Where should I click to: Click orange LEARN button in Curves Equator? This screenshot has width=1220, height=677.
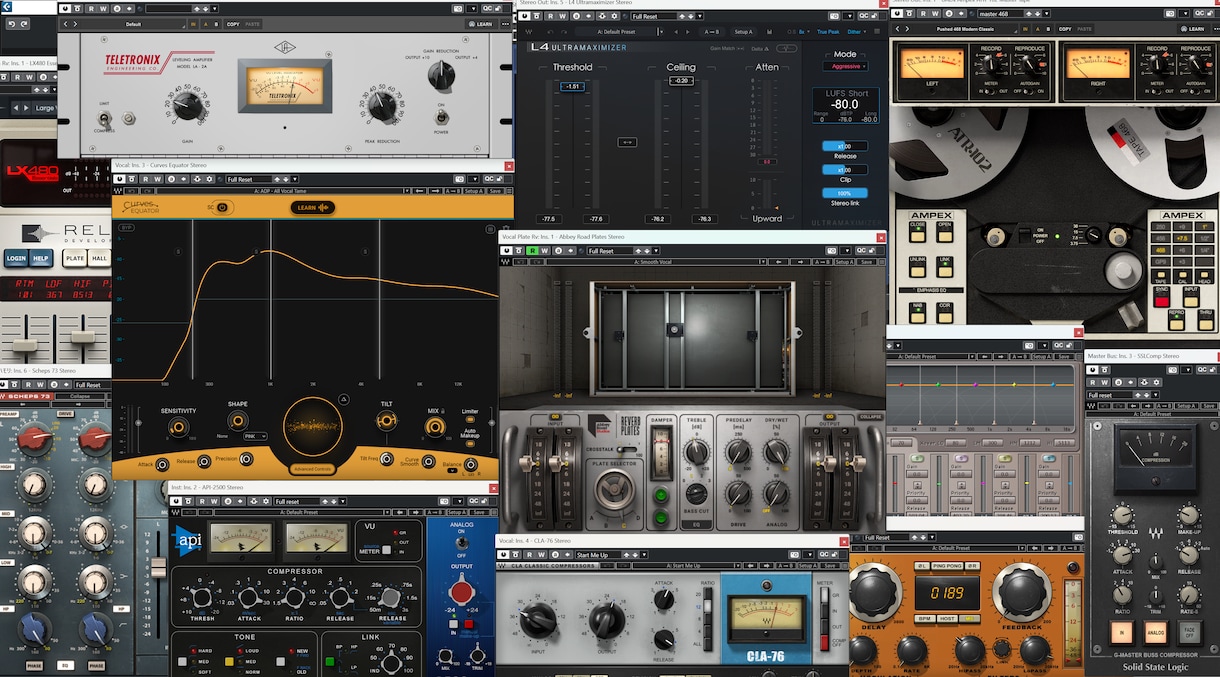(x=313, y=208)
